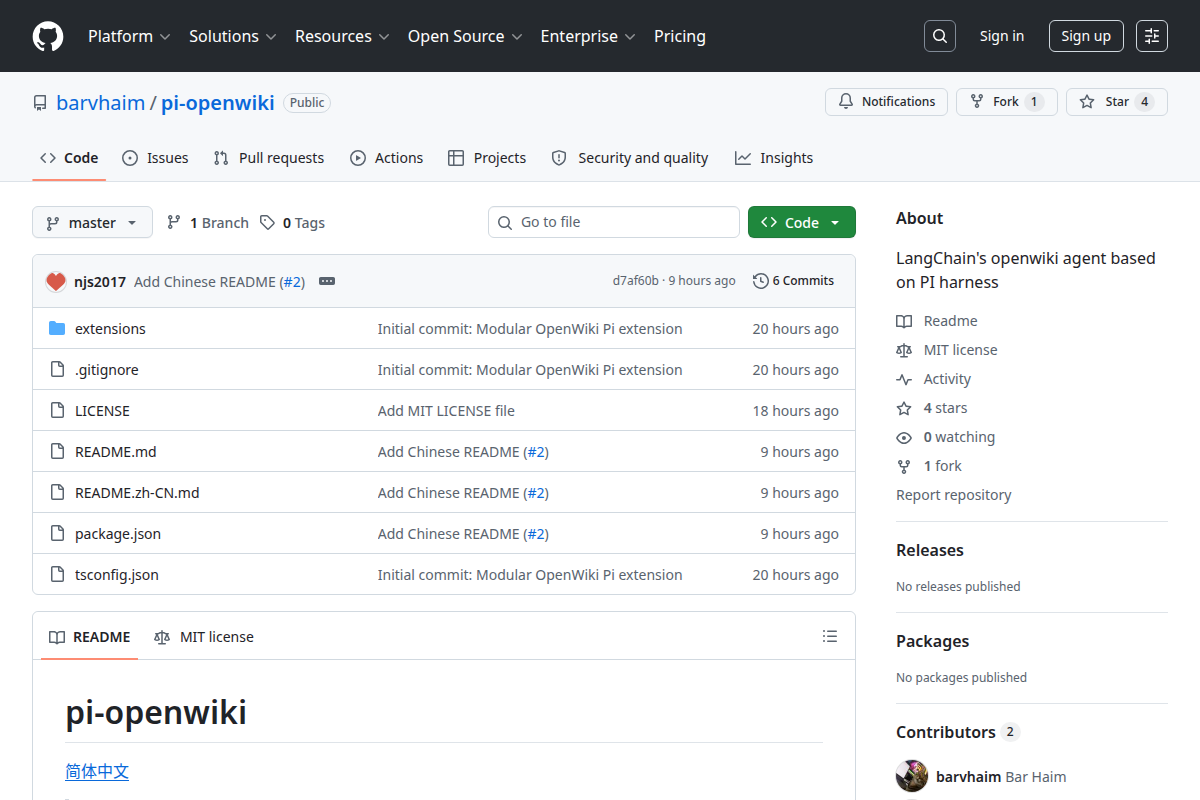The width and height of the screenshot is (1200, 800).
Task: Open the green Code dropdown
Action: [802, 223]
